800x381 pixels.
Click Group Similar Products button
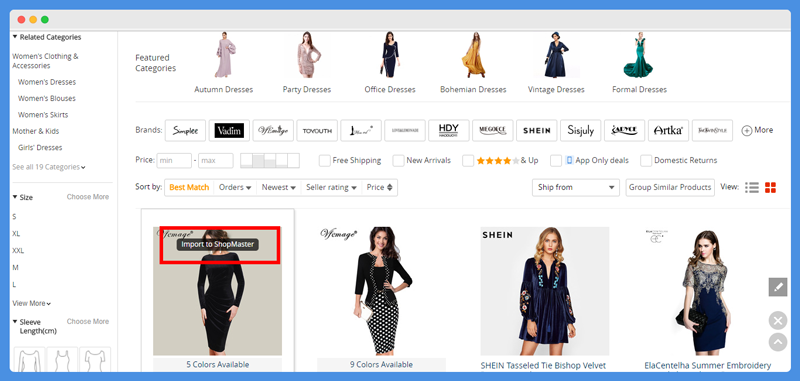point(670,187)
